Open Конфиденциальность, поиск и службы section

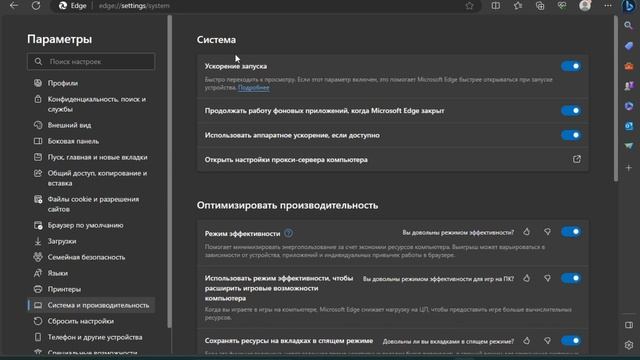click(91, 104)
